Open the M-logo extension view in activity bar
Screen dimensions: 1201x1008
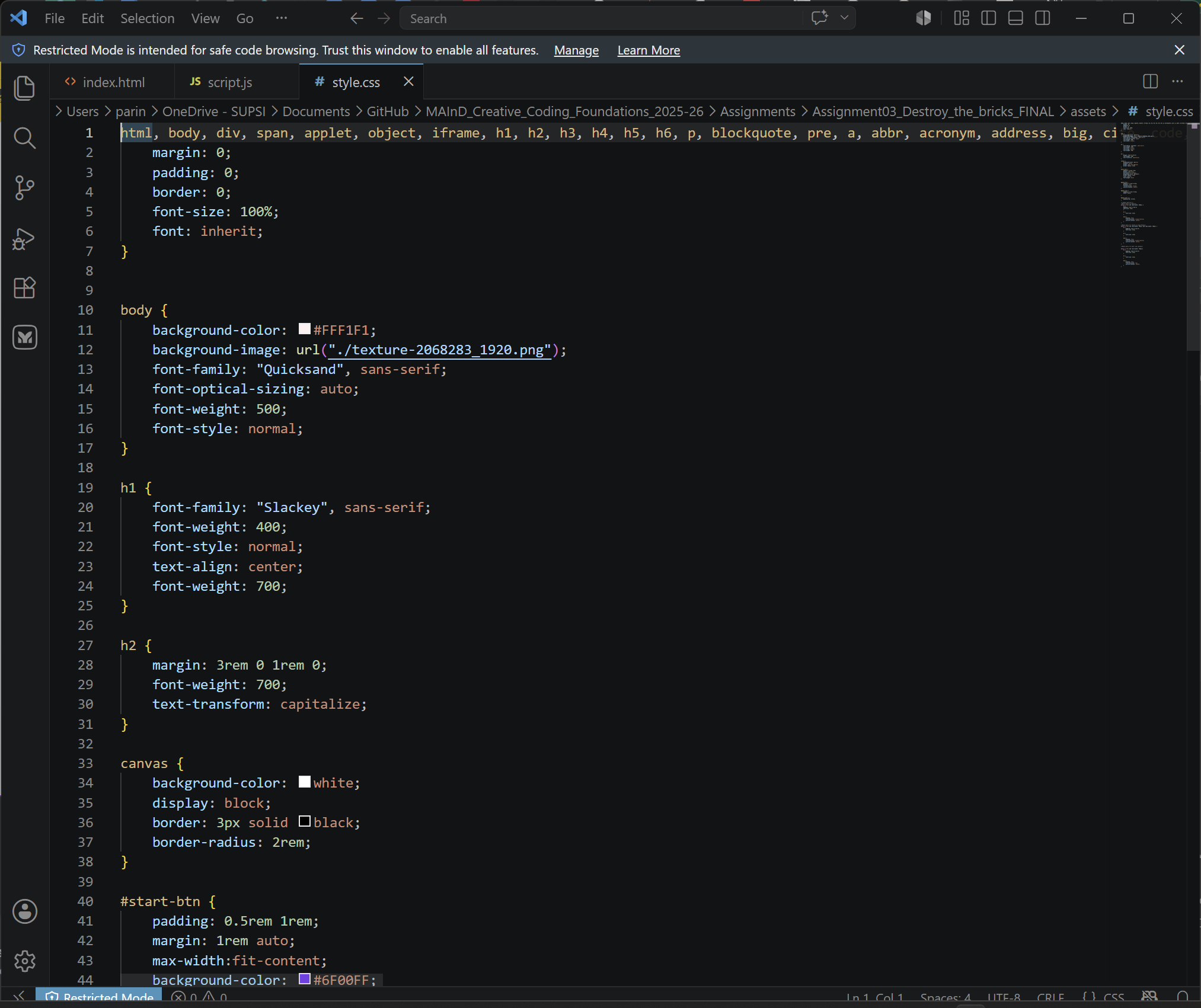24,338
